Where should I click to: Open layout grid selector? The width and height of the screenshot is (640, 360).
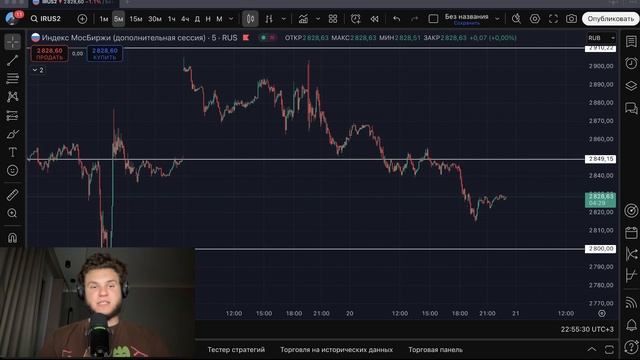click(333, 19)
